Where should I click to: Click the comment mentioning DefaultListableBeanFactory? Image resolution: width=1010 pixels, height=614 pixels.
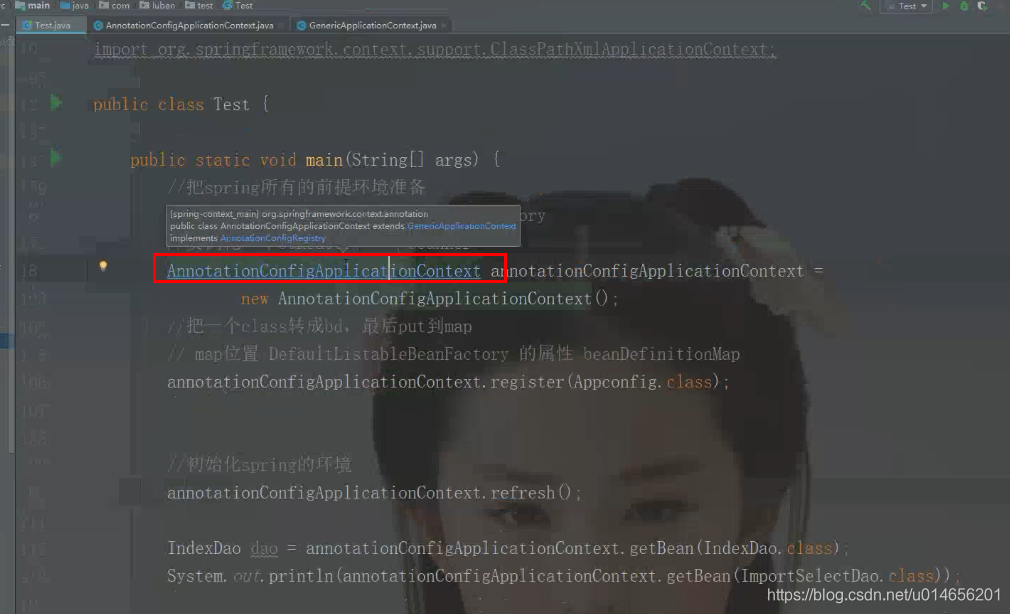[x=453, y=354]
